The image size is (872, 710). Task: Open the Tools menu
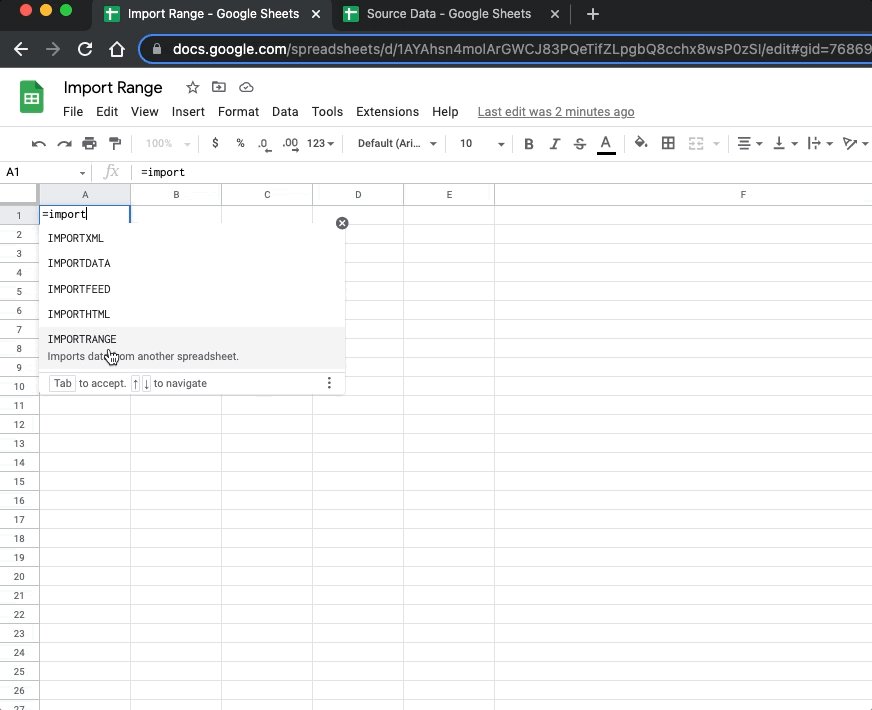point(327,112)
